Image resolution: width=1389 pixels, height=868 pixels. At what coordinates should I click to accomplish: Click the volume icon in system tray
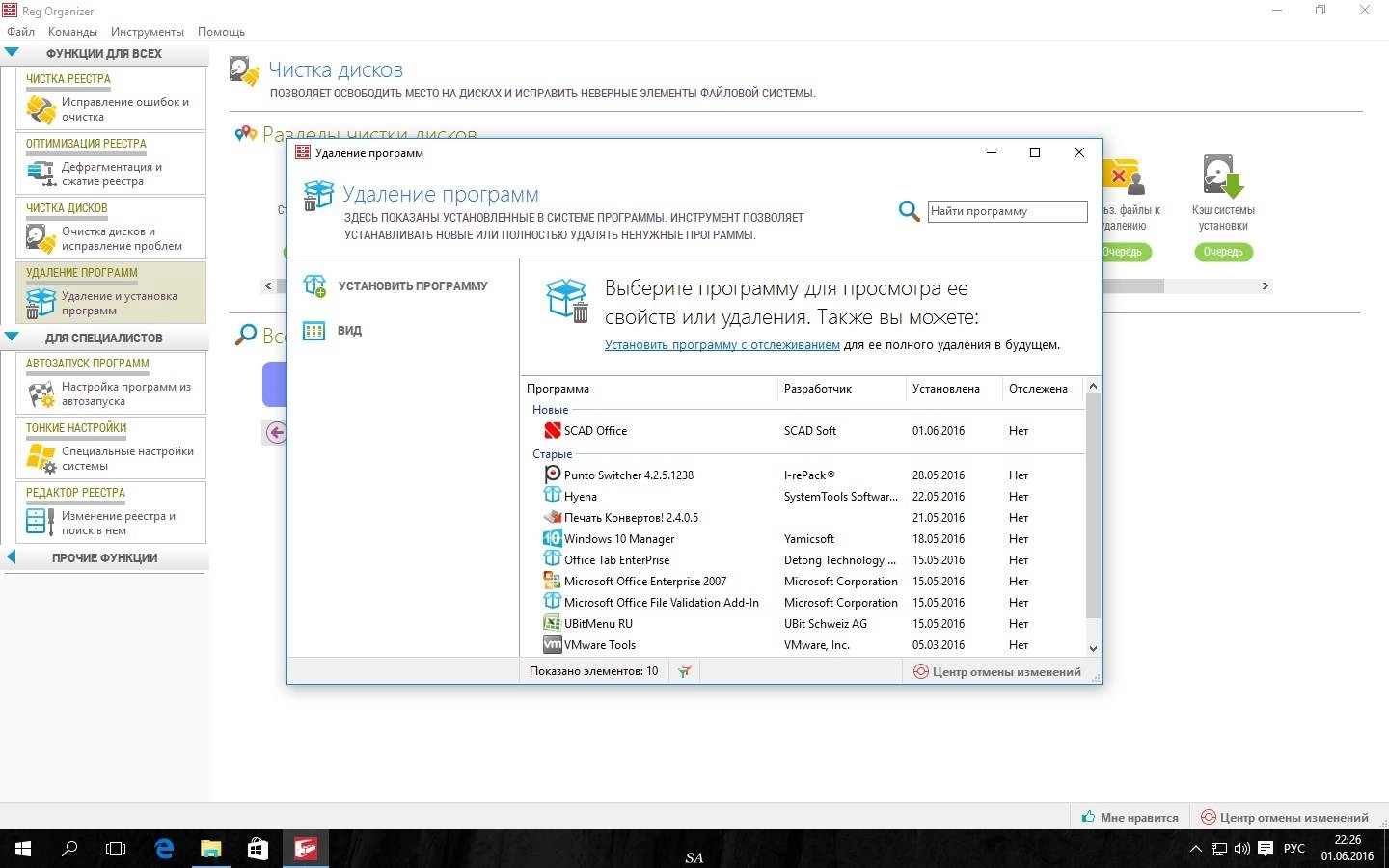tap(1241, 850)
